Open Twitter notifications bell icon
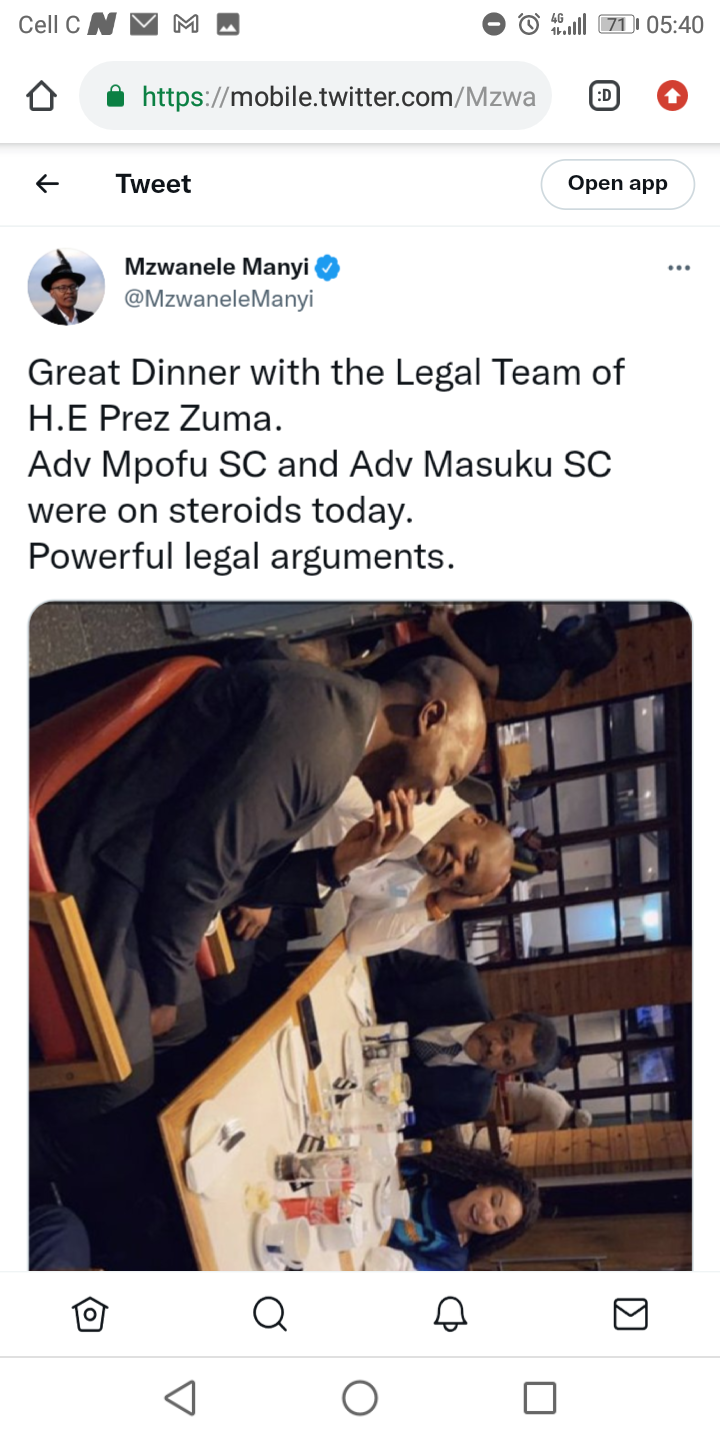Viewport: 720px width, 1440px height. (450, 1314)
